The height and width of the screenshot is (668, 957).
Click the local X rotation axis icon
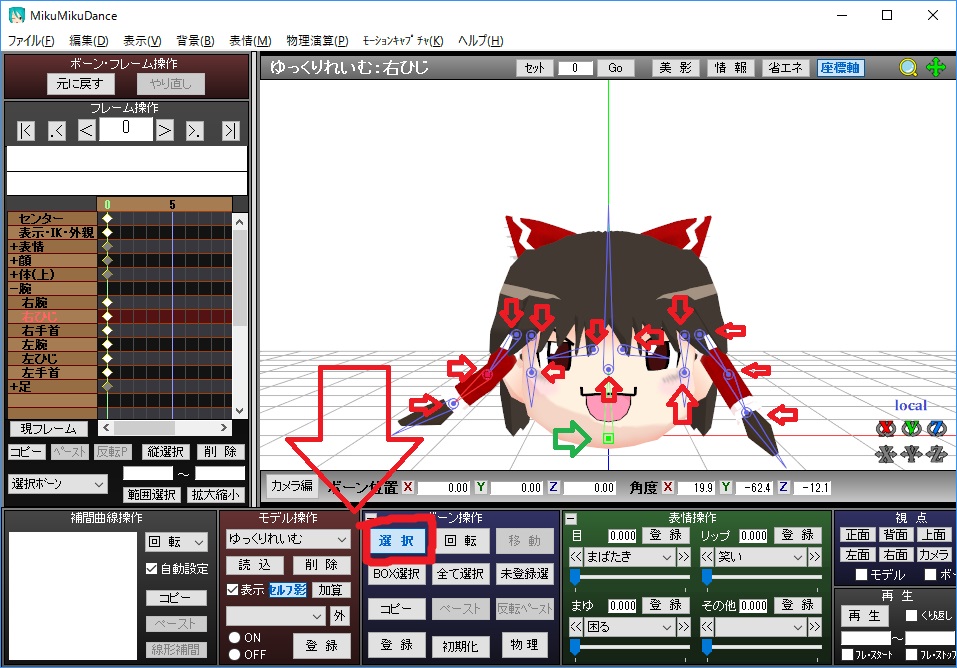click(884, 428)
